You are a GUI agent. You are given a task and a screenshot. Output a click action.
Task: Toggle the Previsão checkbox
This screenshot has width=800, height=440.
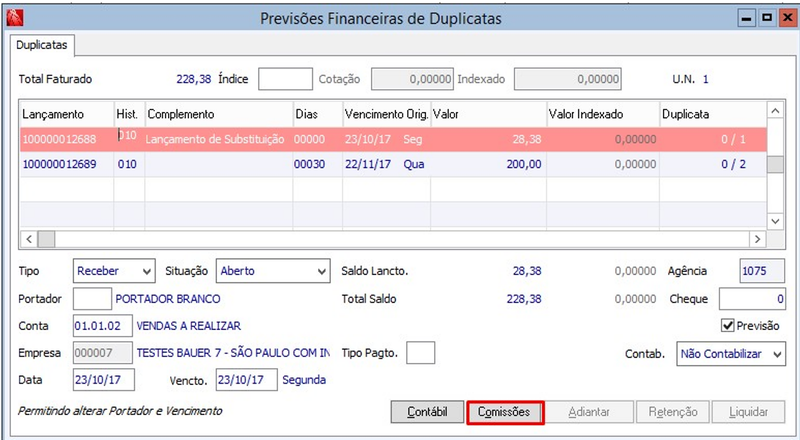click(728, 325)
